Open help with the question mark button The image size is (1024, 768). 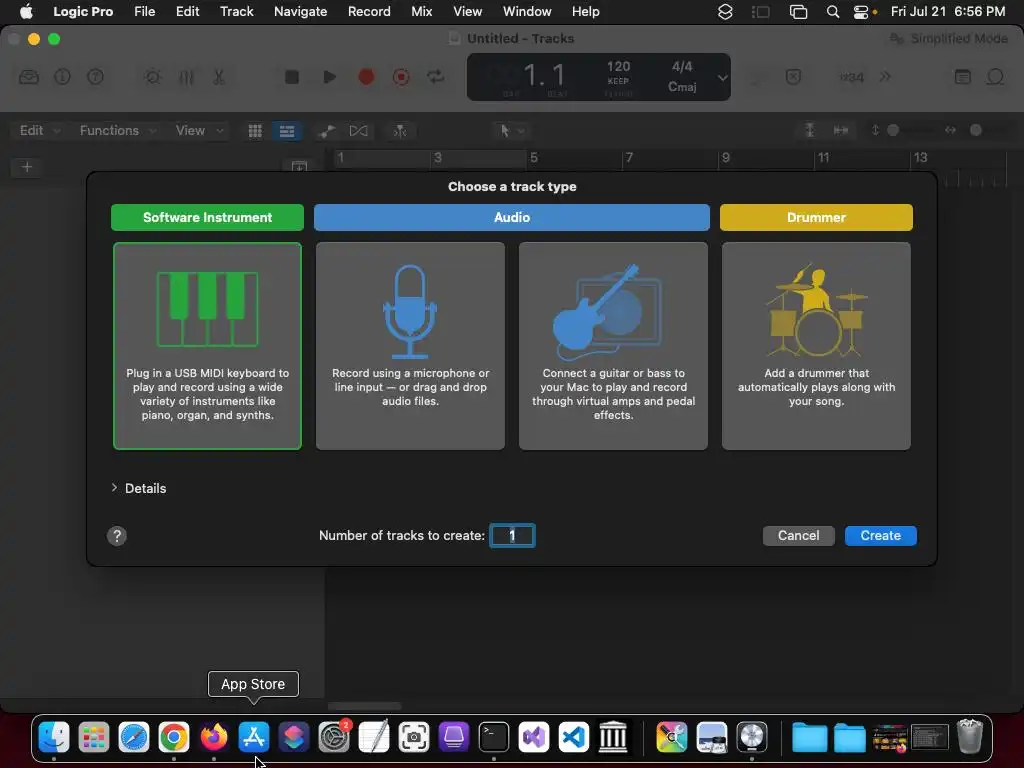point(117,536)
